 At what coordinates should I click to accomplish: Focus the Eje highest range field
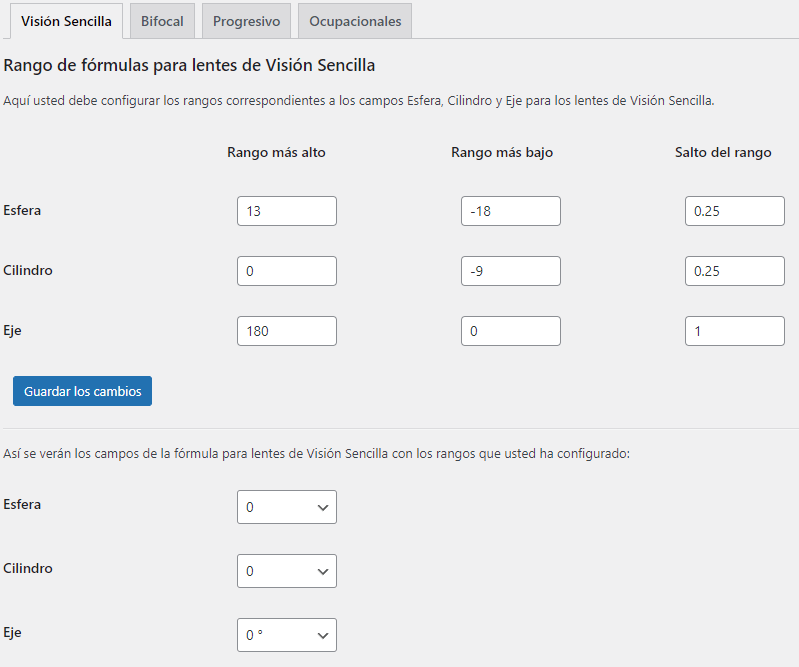(x=287, y=331)
